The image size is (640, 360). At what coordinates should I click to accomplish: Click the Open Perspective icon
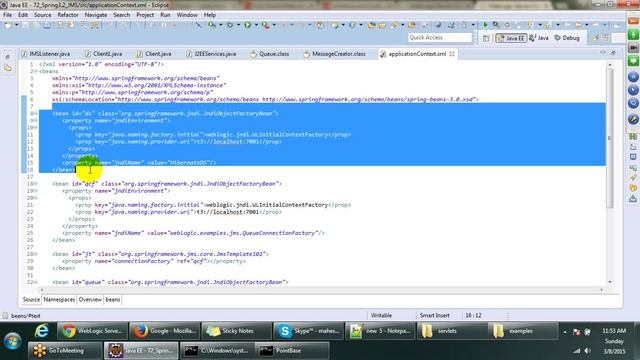coord(486,38)
